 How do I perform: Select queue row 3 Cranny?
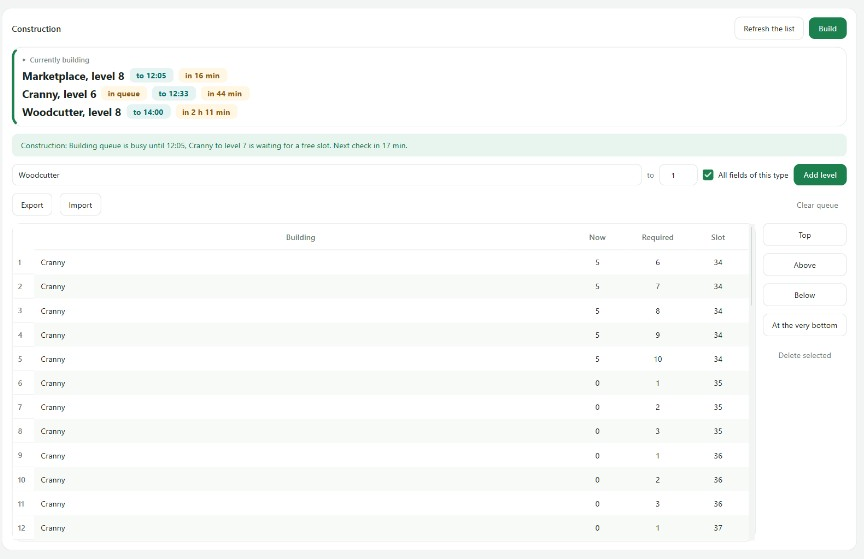coord(381,311)
